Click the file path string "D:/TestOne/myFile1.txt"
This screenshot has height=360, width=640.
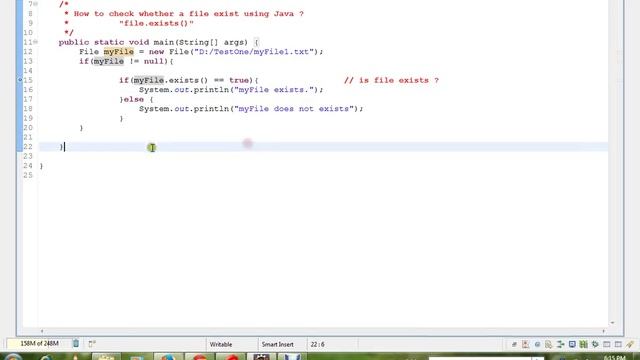click(254, 52)
